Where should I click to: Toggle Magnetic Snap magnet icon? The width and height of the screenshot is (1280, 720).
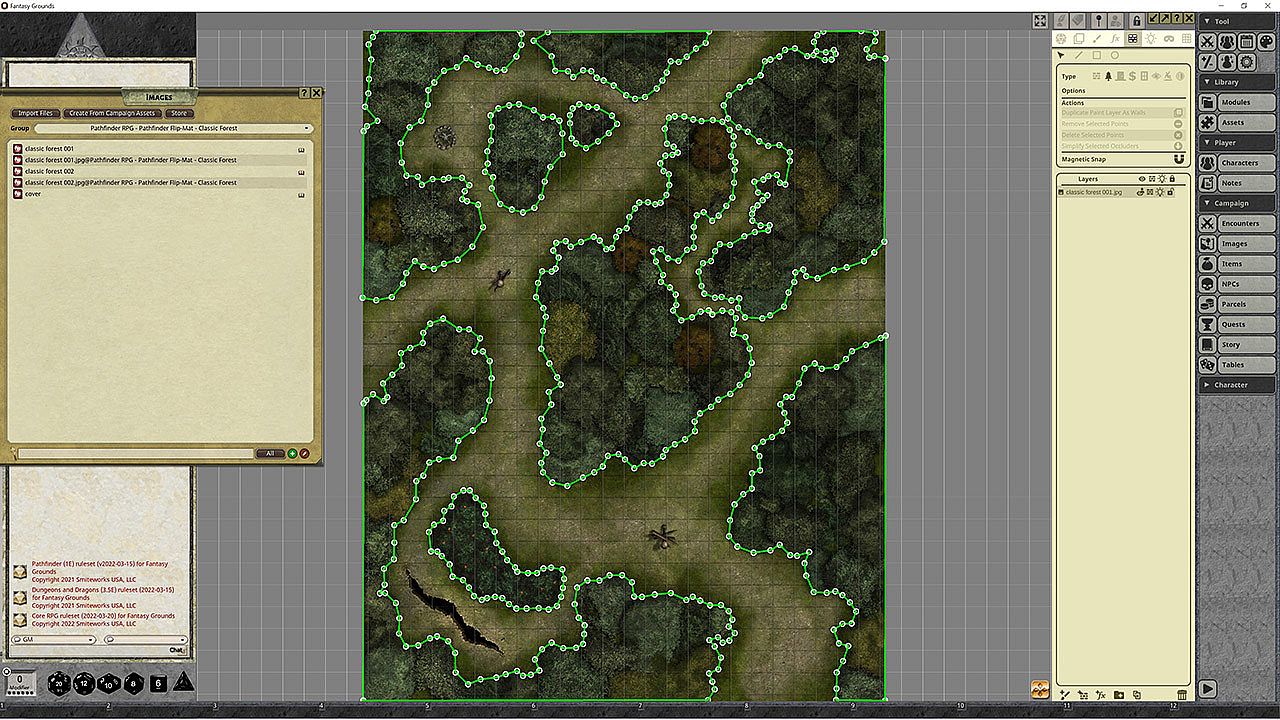[1177, 159]
